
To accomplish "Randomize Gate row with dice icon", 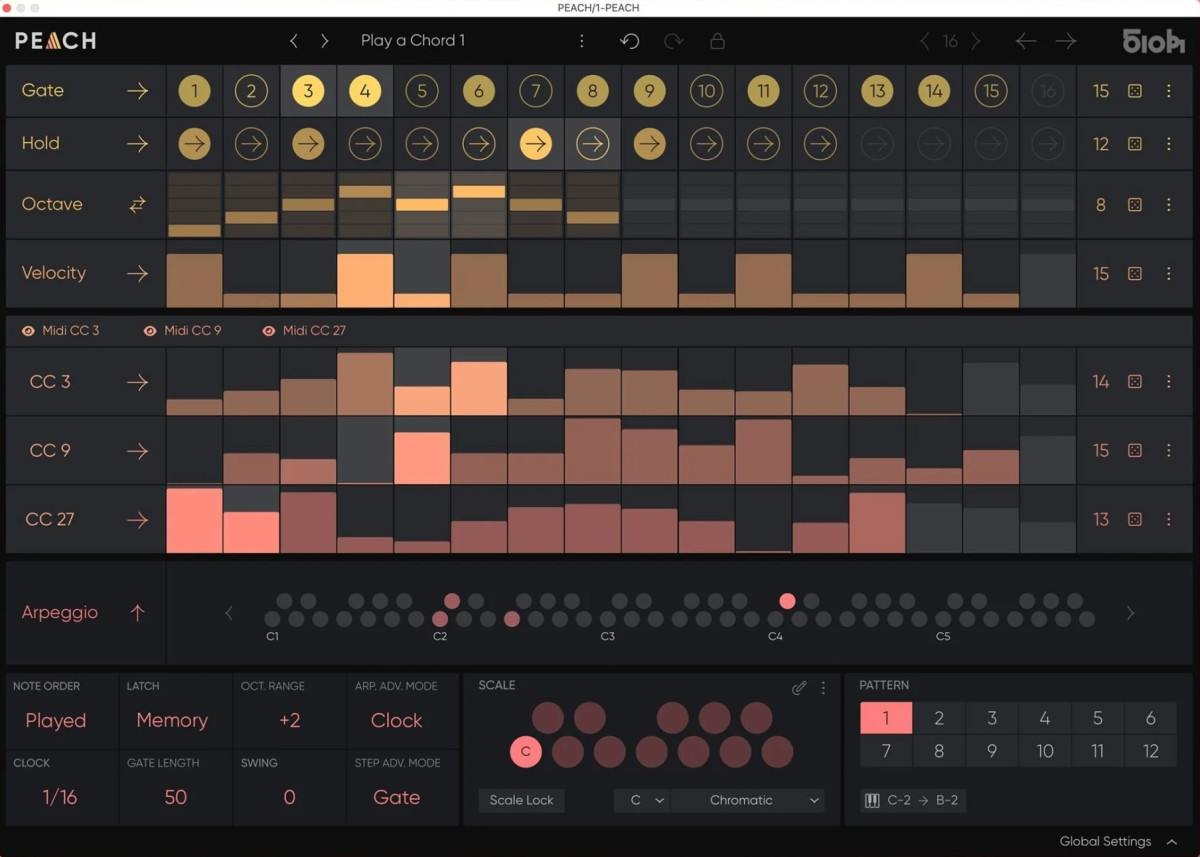I will click(x=1135, y=91).
